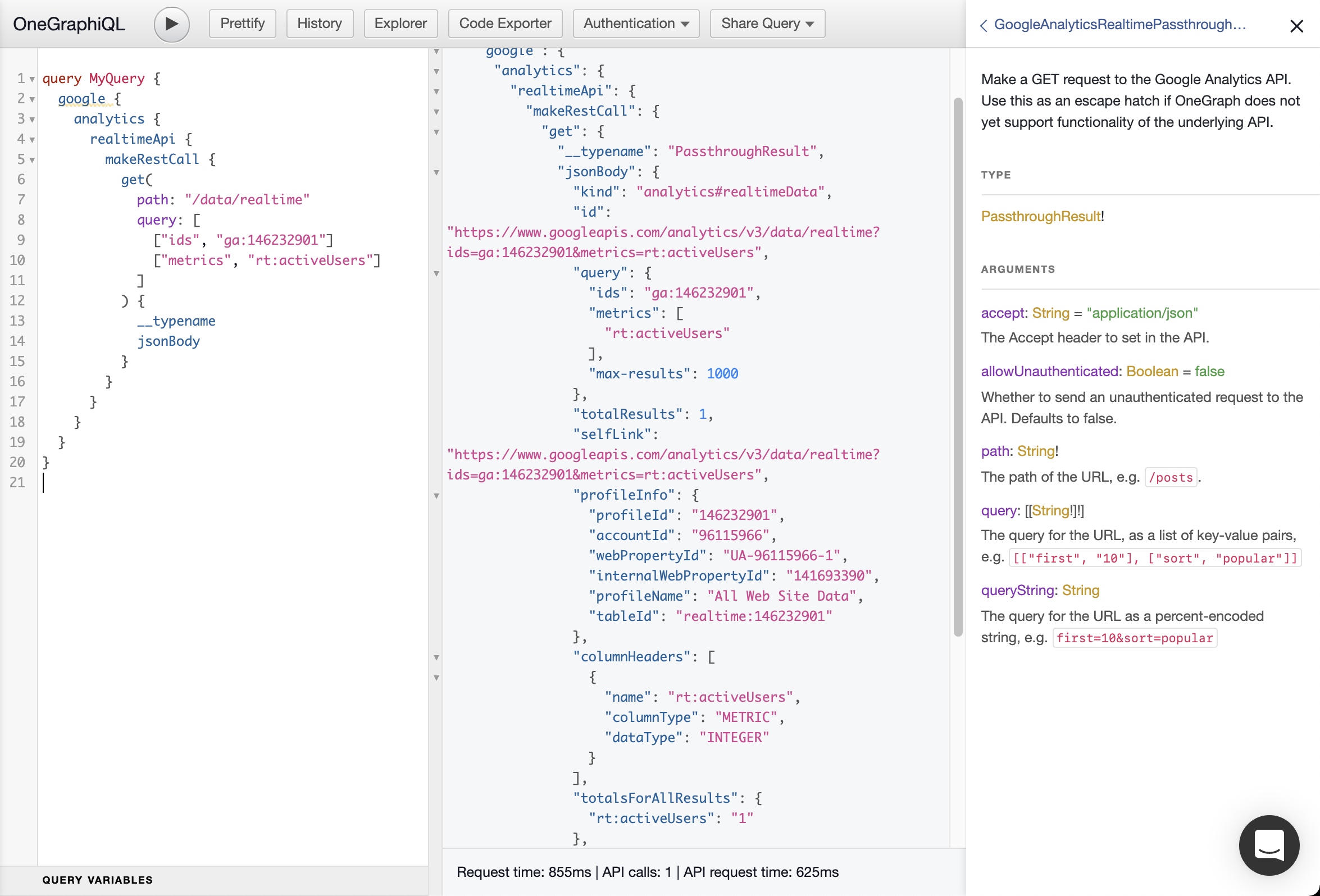This screenshot has height=896, width=1320.
Task: Collapse realtimeApi fold arrow at line 4
Action: click(33, 140)
